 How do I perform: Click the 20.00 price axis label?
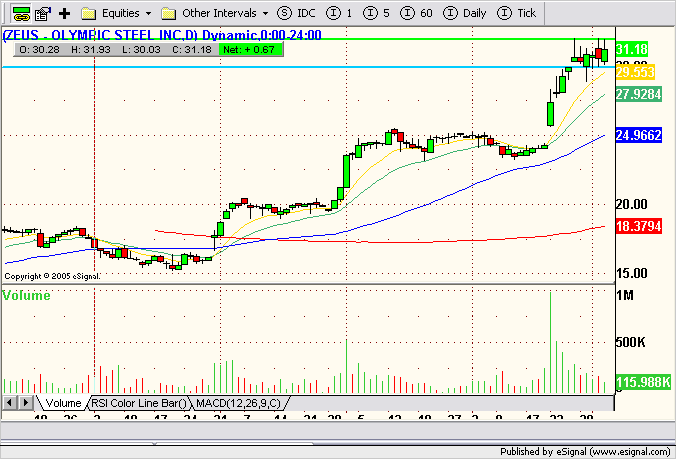pyautogui.click(x=632, y=204)
